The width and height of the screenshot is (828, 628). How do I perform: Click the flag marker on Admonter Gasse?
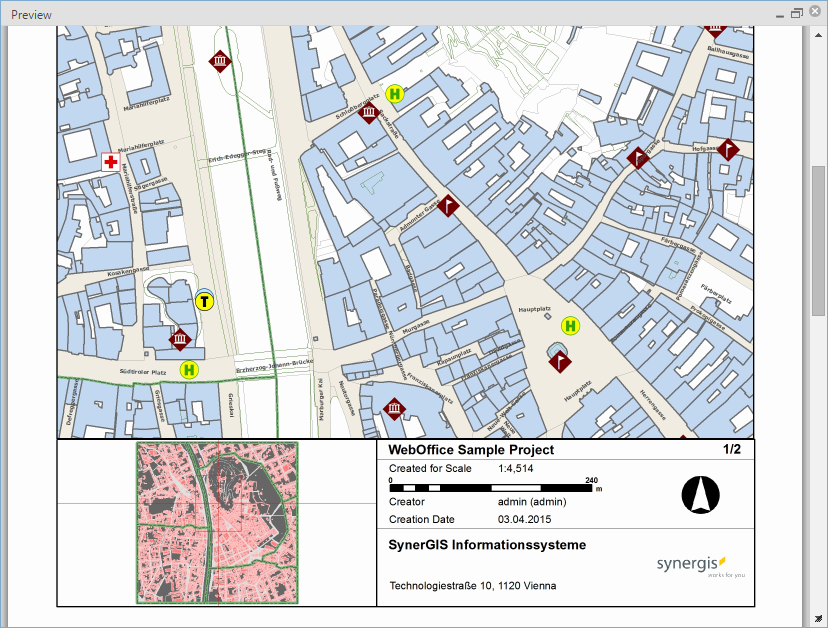coord(448,205)
